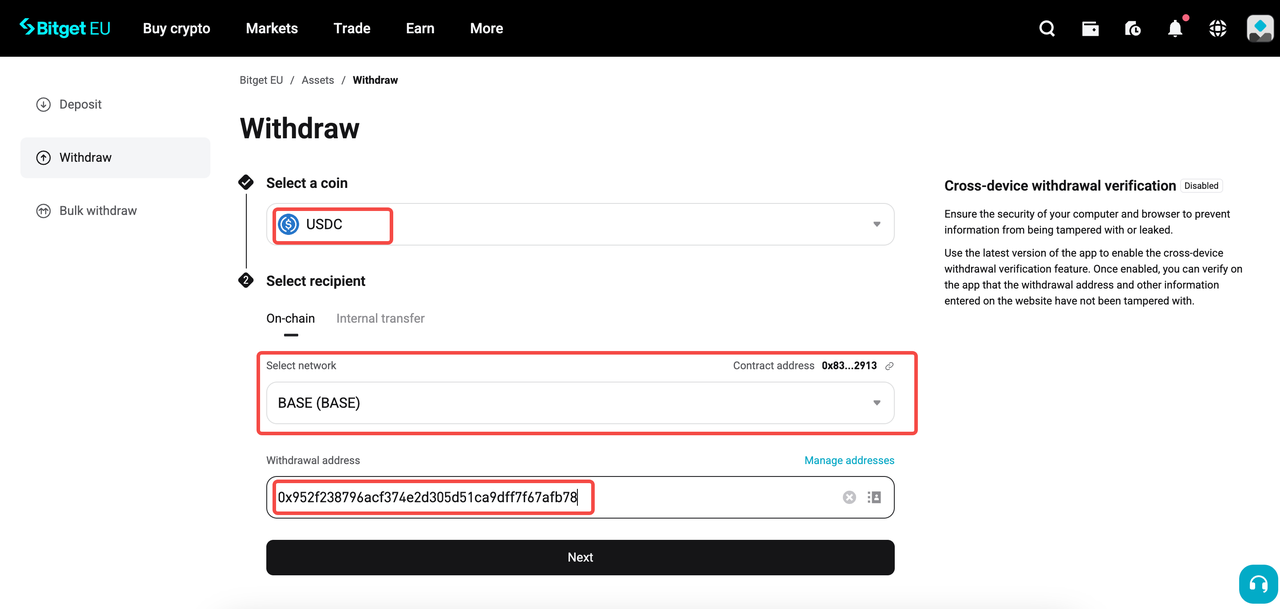The height and width of the screenshot is (609, 1280).
Task: Click the Assets breadcrumb link
Action: [318, 80]
